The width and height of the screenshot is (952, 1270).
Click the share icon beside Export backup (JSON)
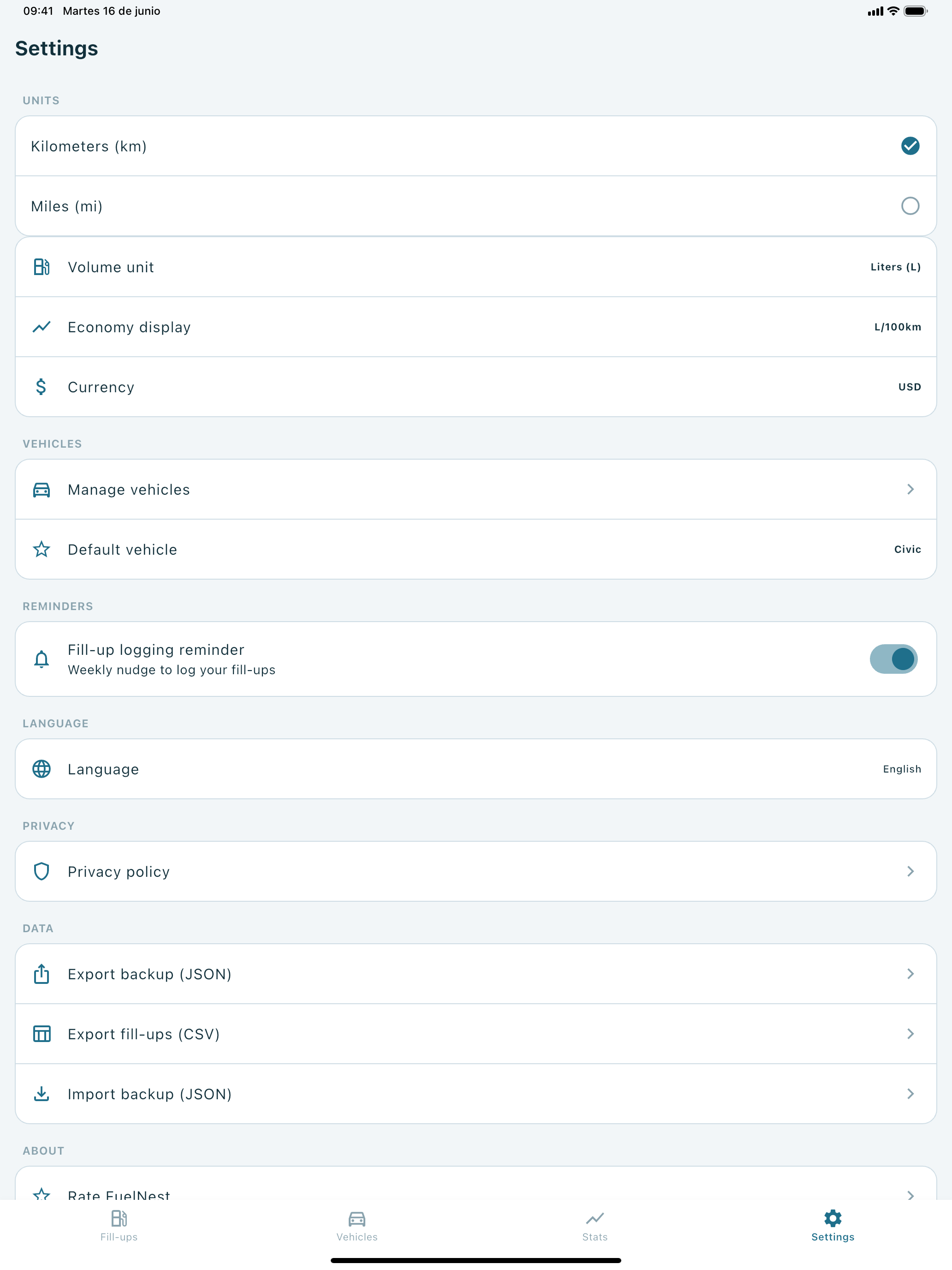pyautogui.click(x=42, y=973)
